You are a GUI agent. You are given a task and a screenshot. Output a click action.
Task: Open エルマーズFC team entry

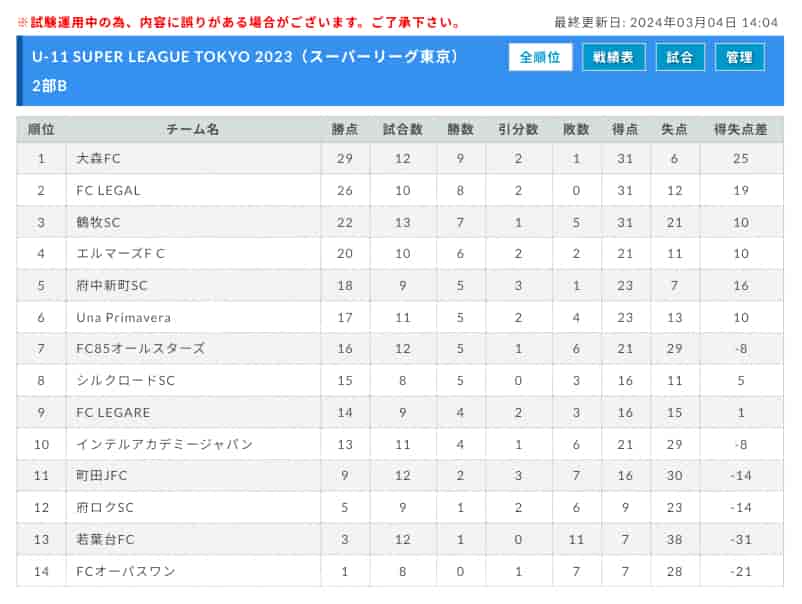[120, 254]
